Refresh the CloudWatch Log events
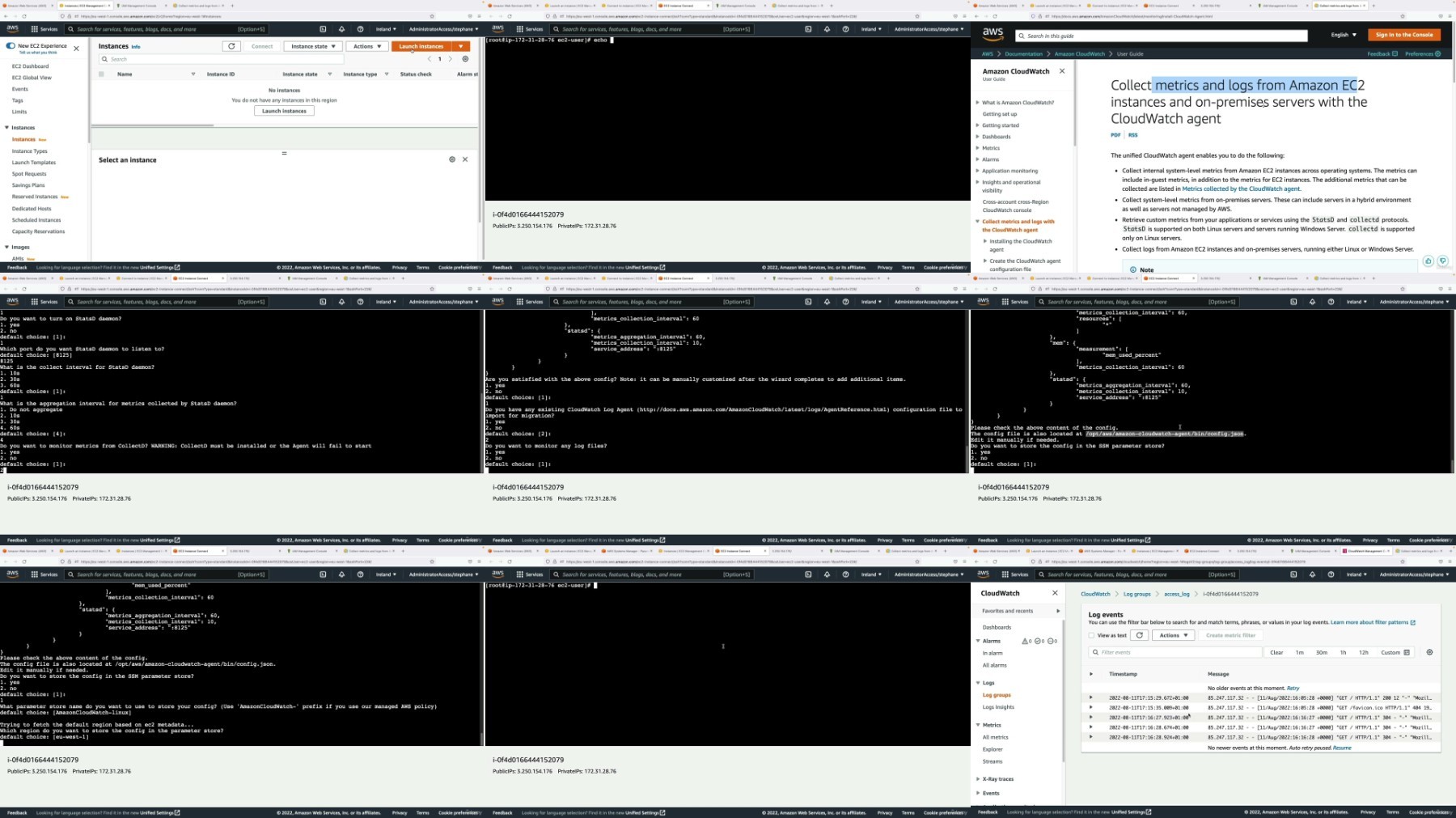 (1139, 635)
